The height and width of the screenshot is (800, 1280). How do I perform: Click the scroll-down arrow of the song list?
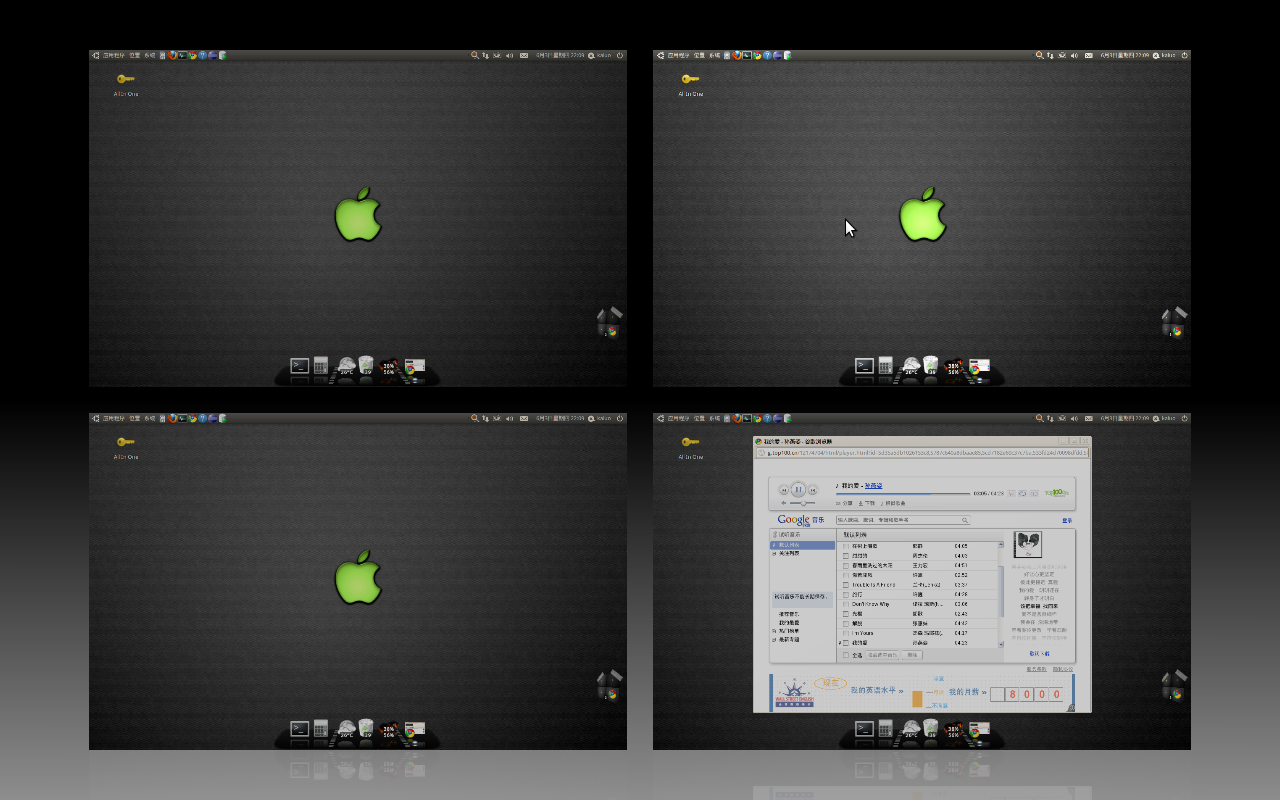1001,644
